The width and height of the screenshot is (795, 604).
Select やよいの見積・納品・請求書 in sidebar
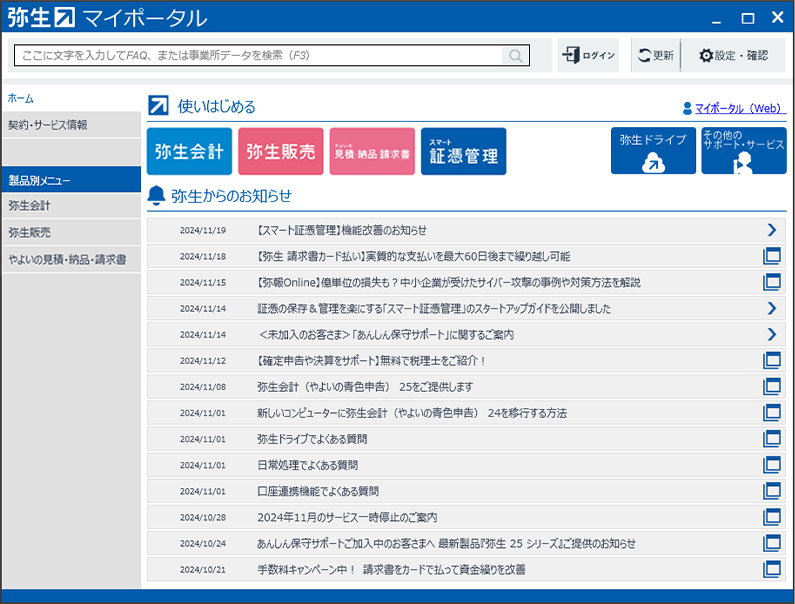point(71,260)
